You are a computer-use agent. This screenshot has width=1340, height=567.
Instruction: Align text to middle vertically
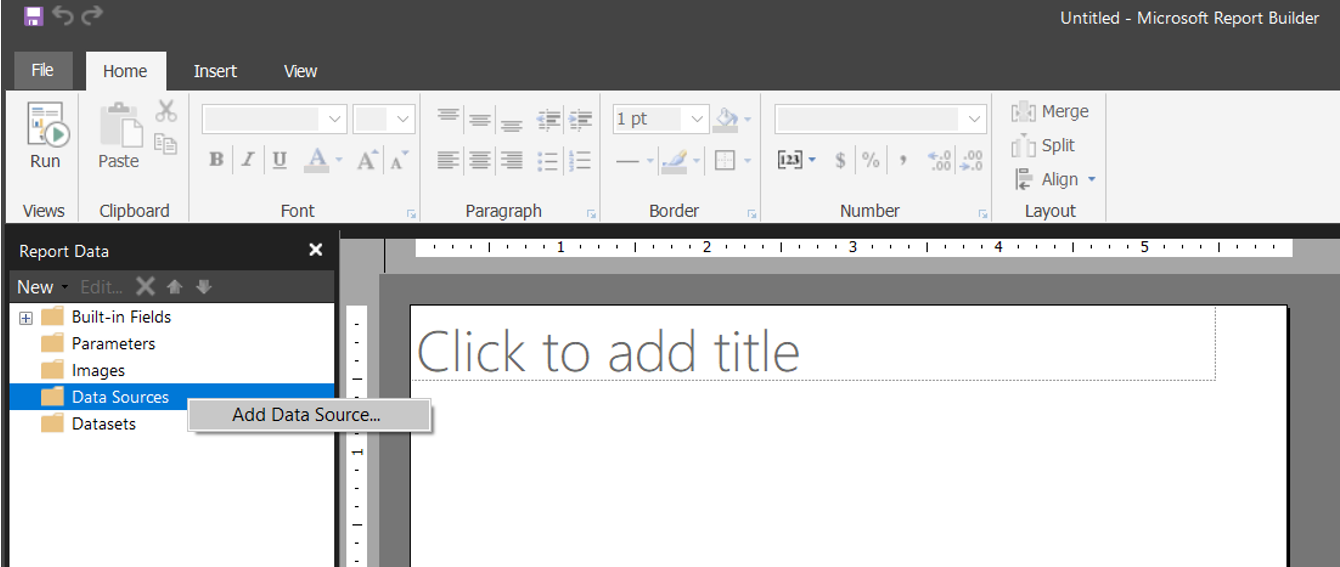[480, 120]
